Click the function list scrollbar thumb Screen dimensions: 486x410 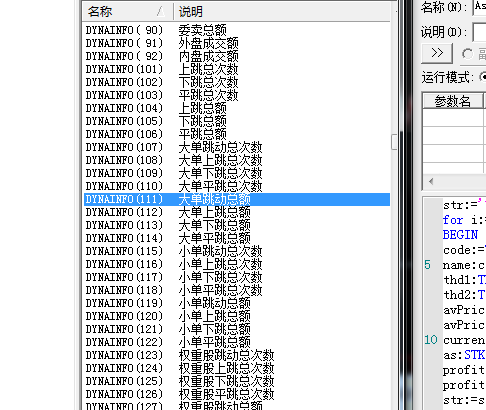[394, 142]
